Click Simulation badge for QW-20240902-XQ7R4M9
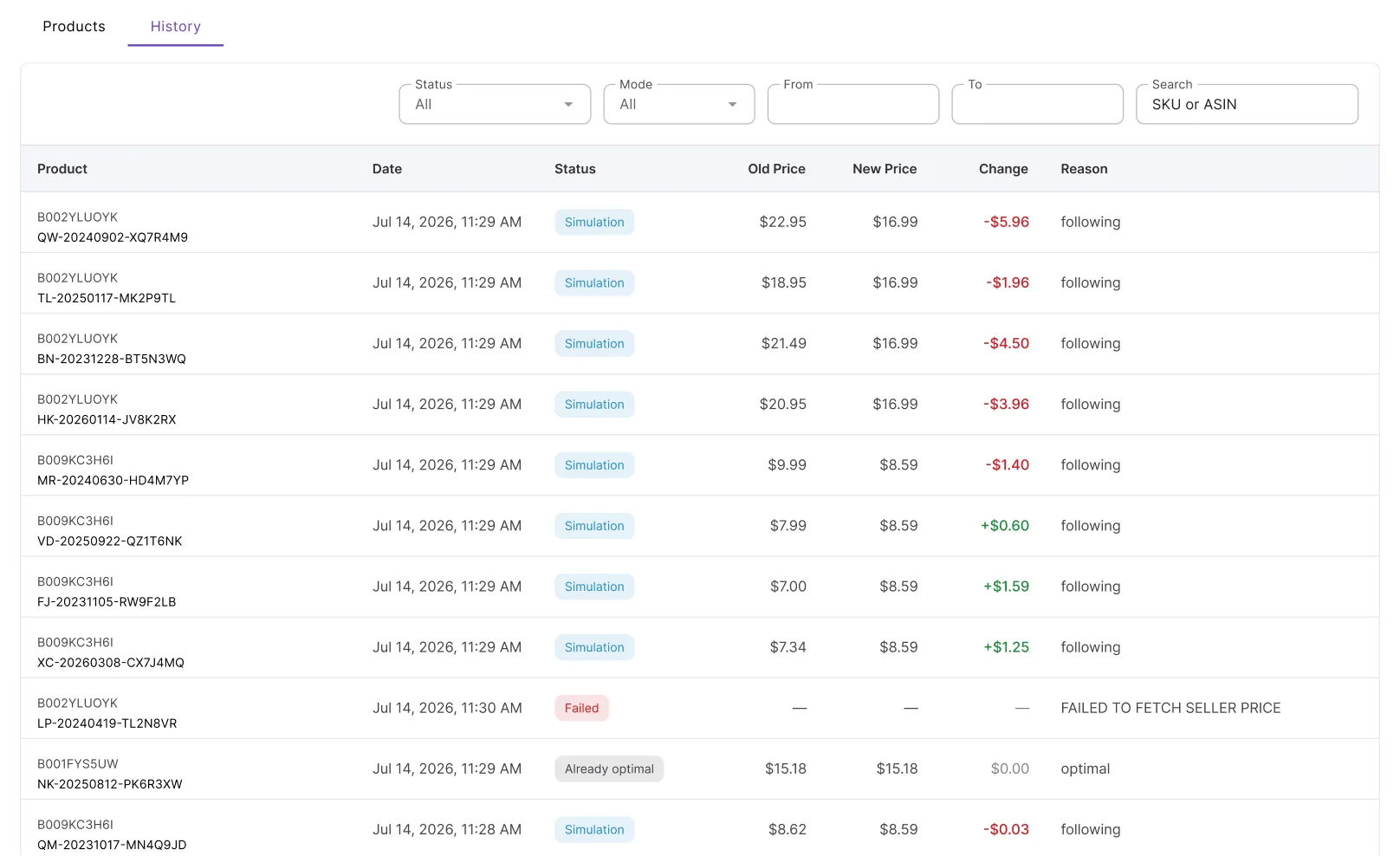The width and height of the screenshot is (1400, 856). pos(594,222)
